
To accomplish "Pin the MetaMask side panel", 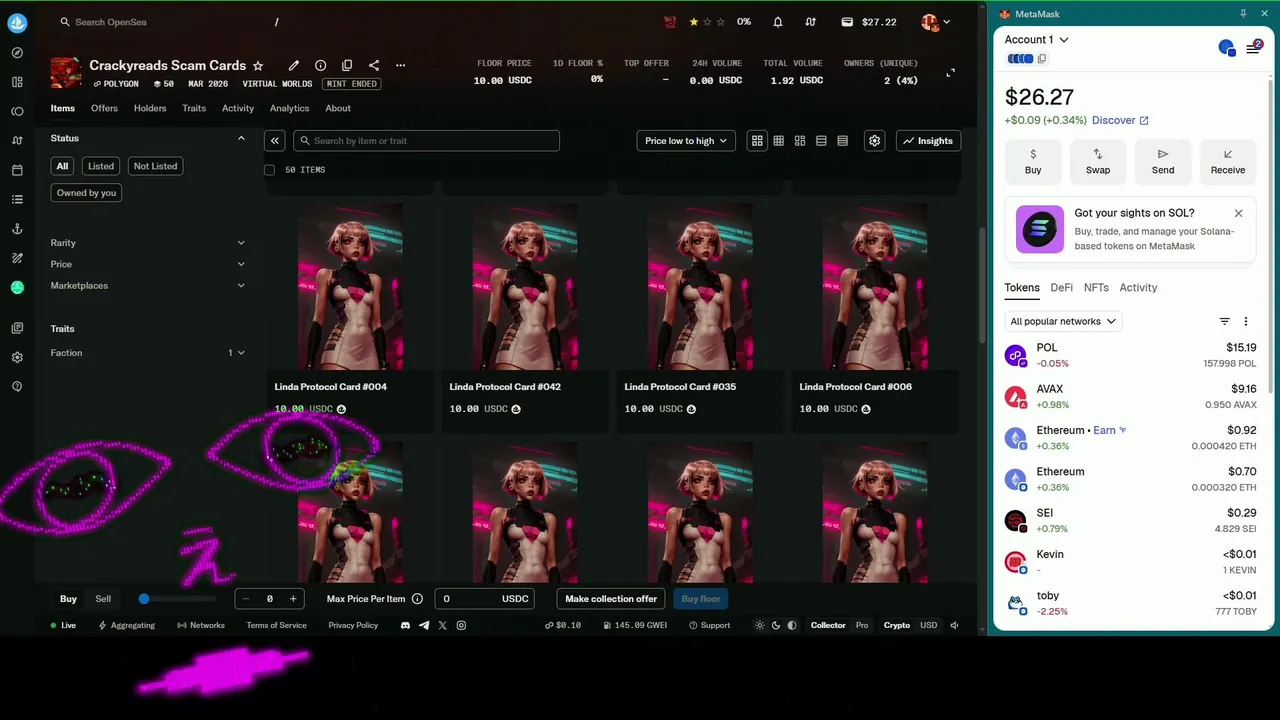I will pyautogui.click(x=1243, y=14).
